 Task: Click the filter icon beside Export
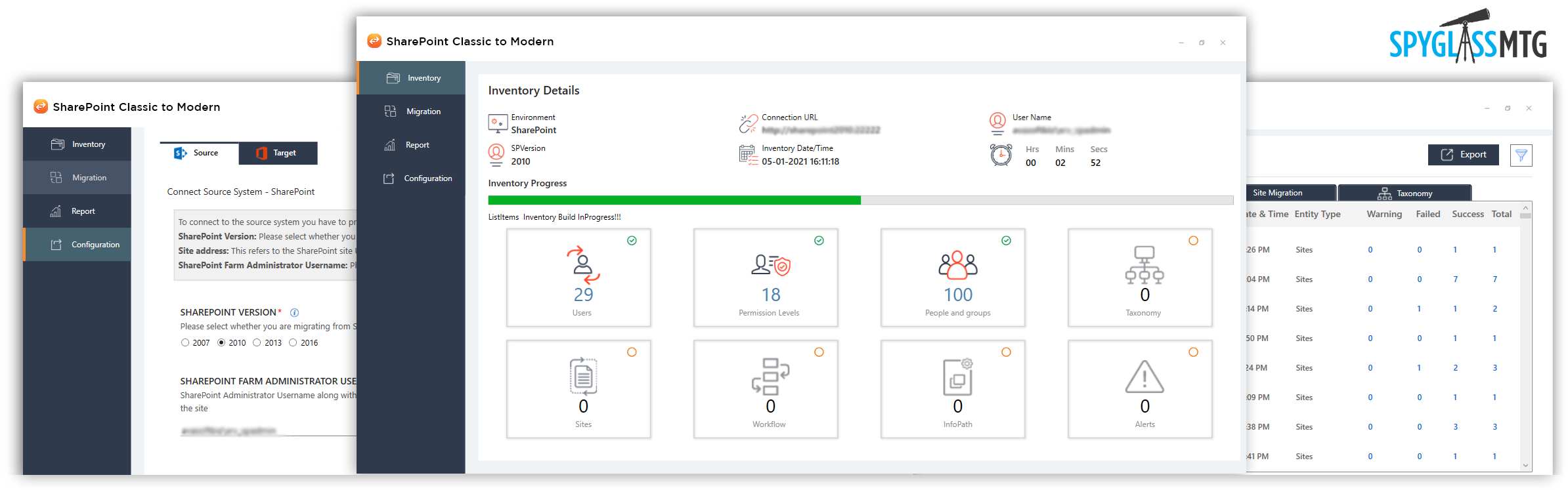[x=1521, y=155]
